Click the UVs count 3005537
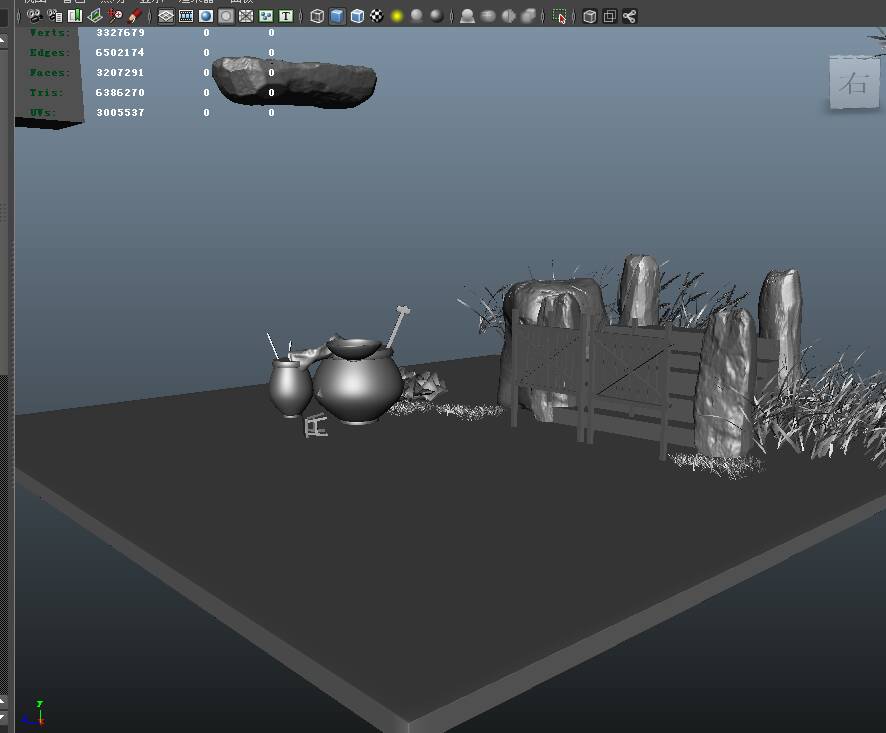This screenshot has width=886, height=733. (120, 113)
